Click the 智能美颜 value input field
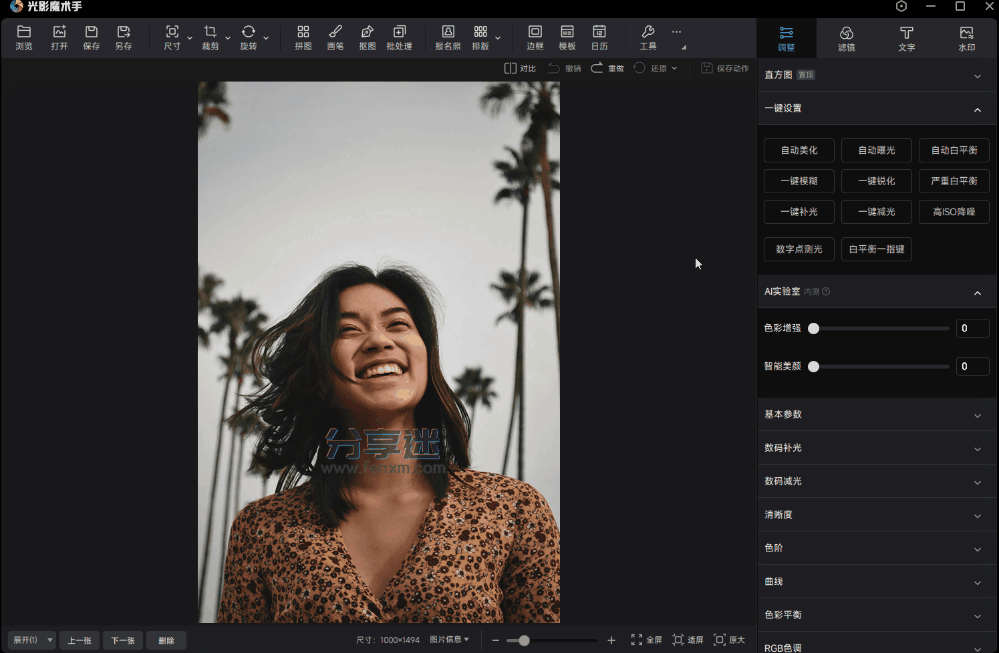The width and height of the screenshot is (999, 653). (972, 367)
